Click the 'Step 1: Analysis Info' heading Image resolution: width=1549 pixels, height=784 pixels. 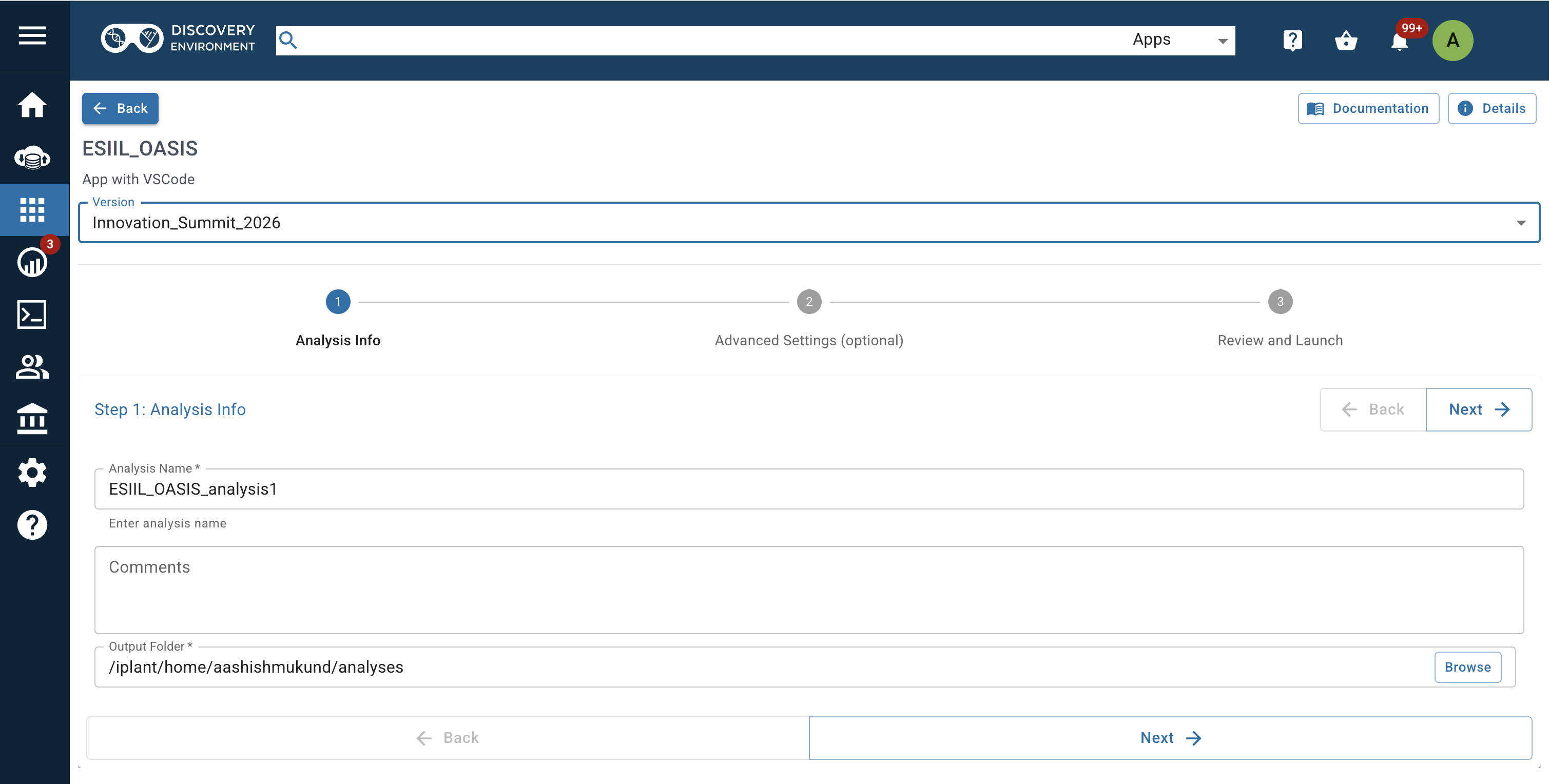(170, 409)
